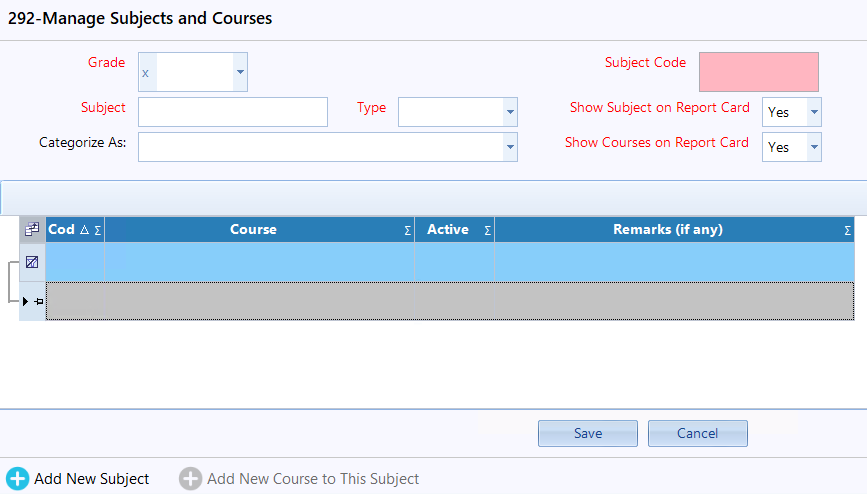Image resolution: width=867 pixels, height=495 pixels.
Task: Click the Active filter cell in the blue row
Action: tap(455, 262)
